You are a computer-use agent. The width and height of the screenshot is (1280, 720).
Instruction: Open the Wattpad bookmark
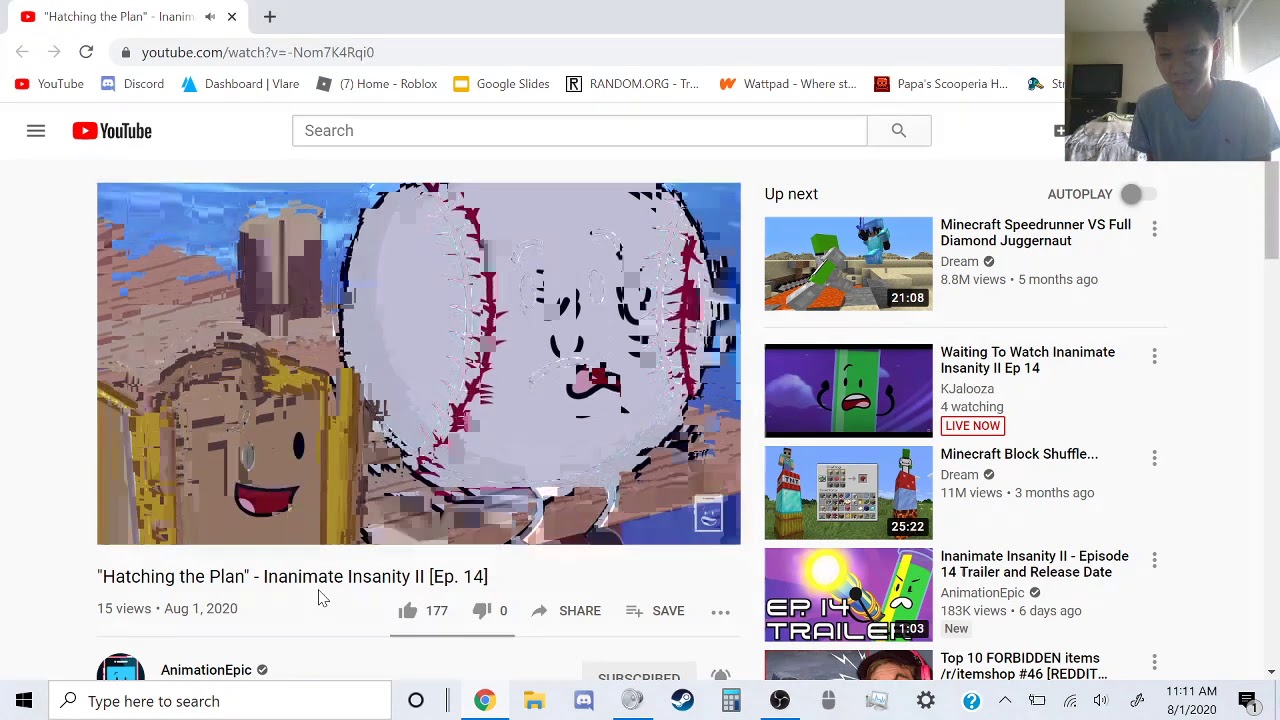point(787,84)
